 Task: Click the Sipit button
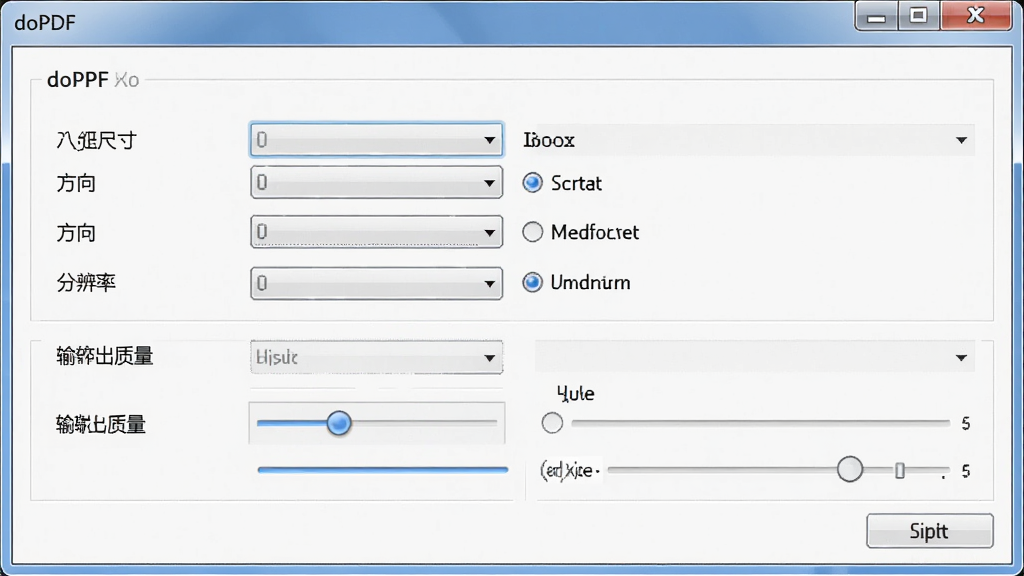929,530
